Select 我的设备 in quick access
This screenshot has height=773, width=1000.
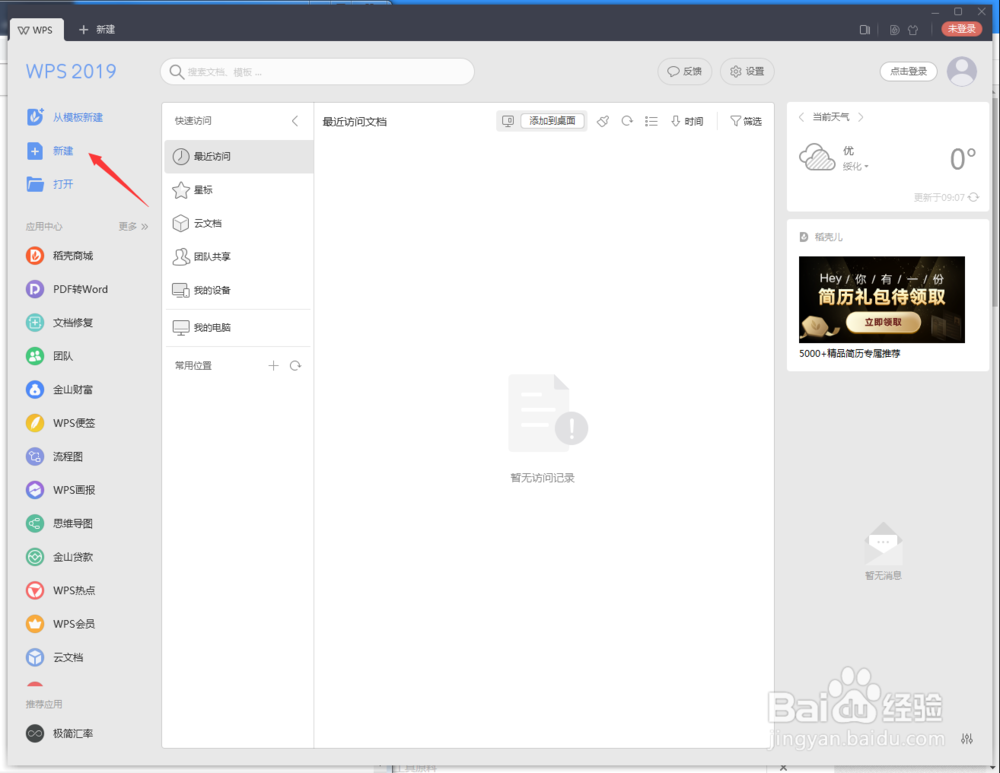tap(239, 290)
